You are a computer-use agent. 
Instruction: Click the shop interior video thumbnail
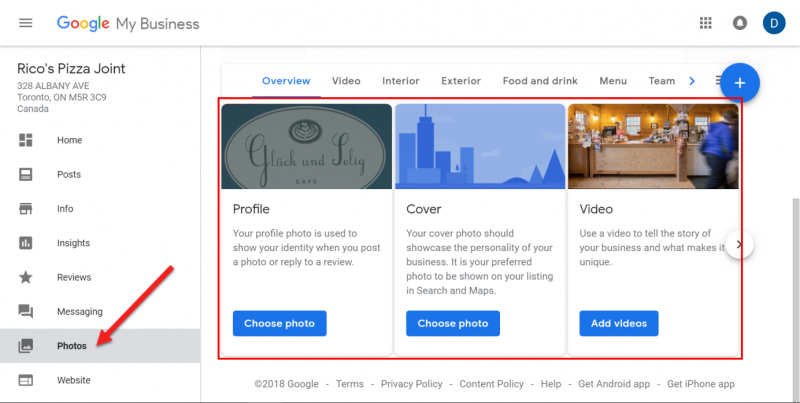tap(653, 146)
